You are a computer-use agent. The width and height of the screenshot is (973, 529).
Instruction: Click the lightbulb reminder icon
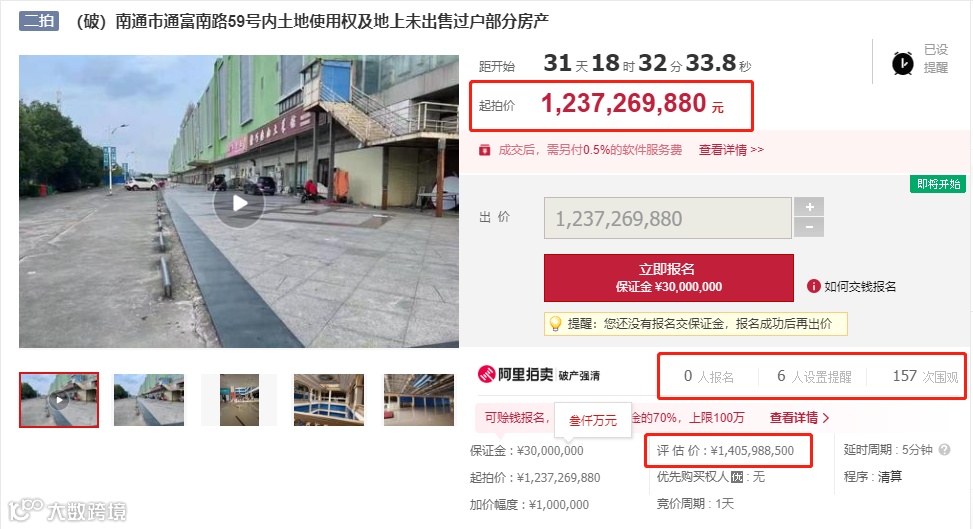[x=555, y=323]
